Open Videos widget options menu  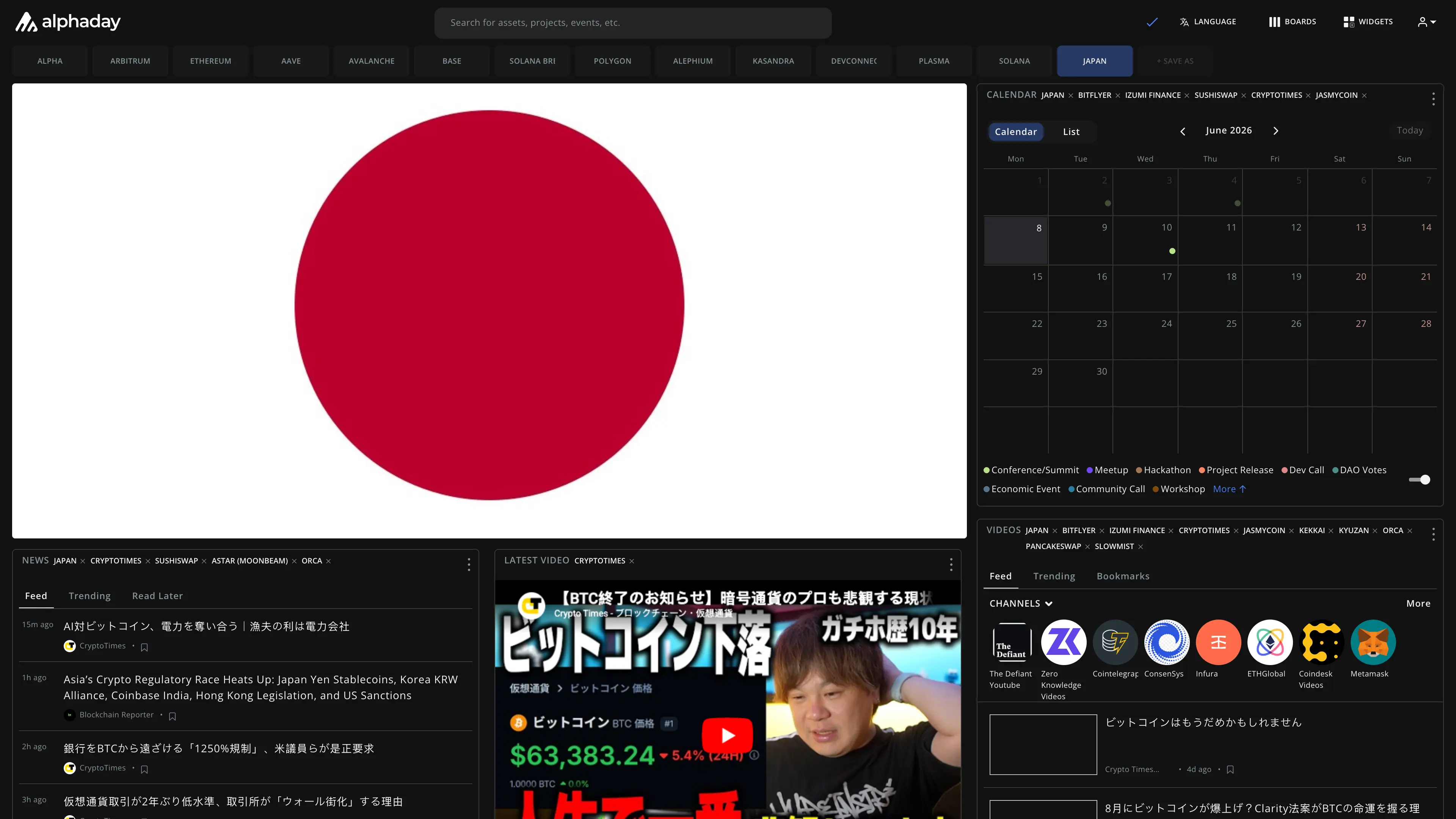(x=1433, y=535)
